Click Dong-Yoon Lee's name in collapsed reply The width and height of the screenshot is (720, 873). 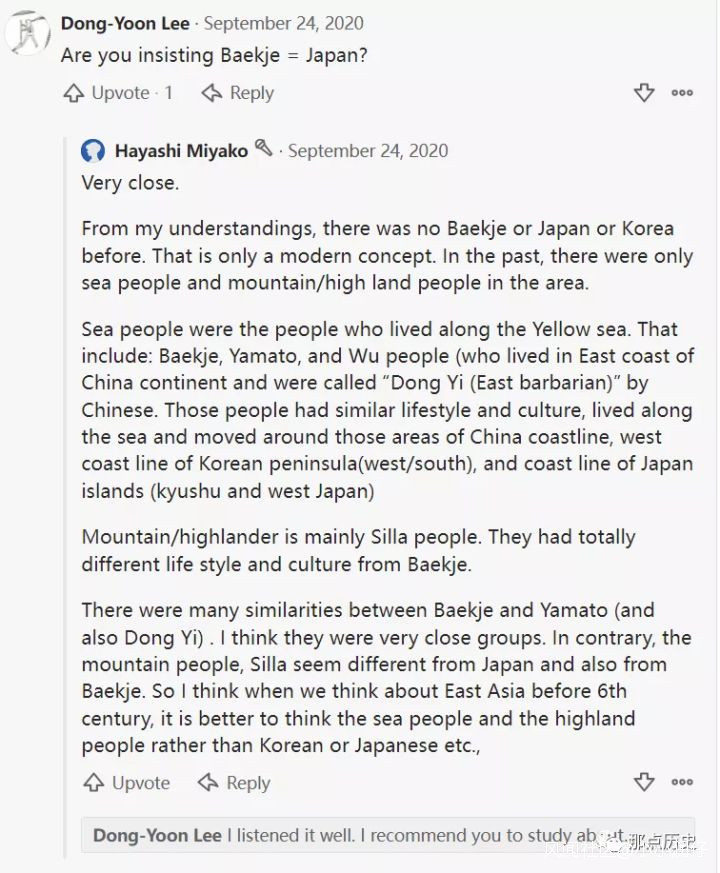157,836
